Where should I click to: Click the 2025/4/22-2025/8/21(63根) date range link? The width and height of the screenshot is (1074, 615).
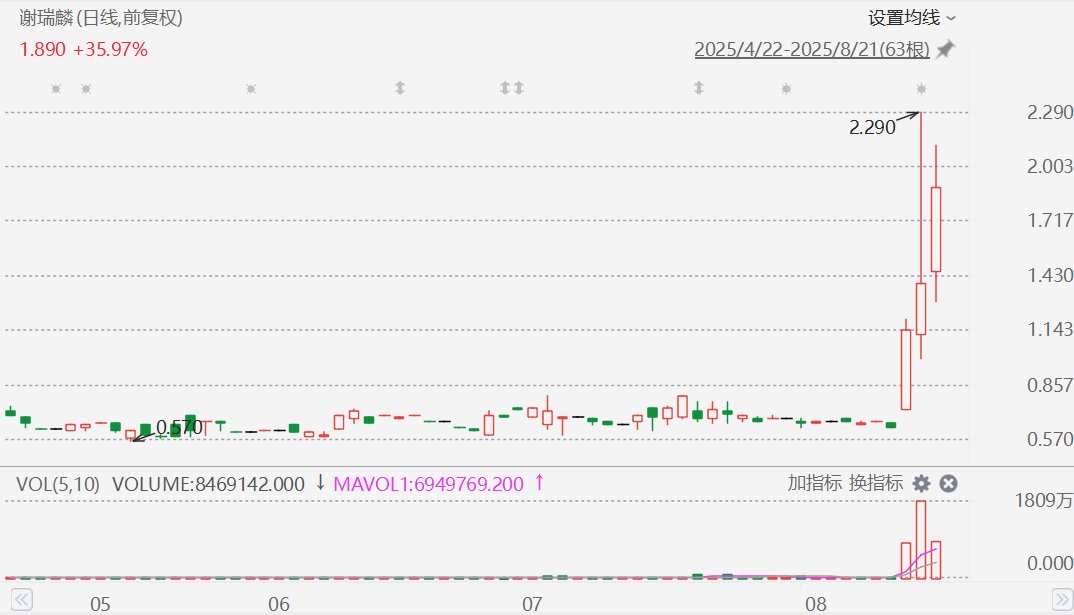[x=812, y=49]
